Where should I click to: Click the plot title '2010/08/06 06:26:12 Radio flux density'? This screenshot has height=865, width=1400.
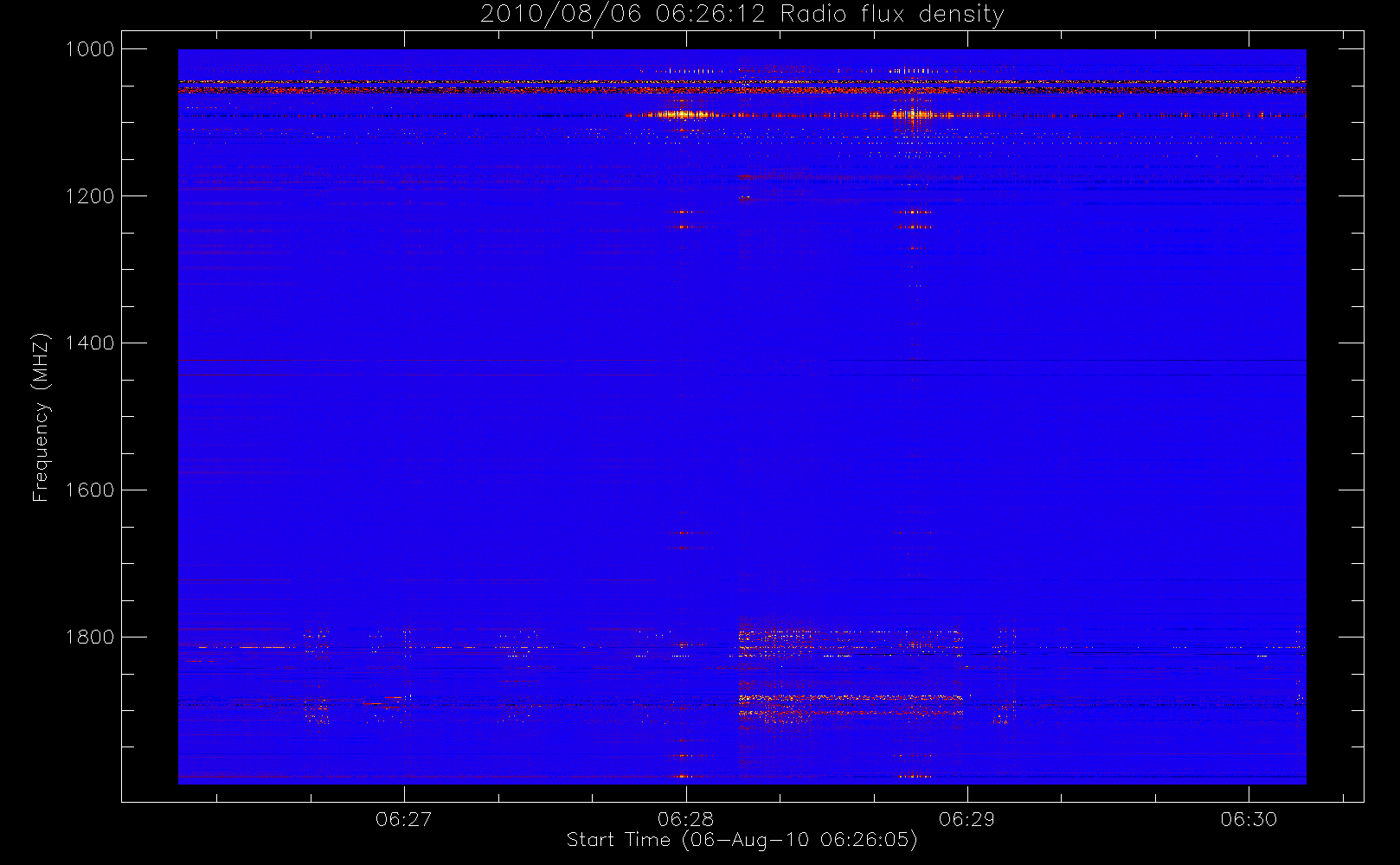pos(742,14)
